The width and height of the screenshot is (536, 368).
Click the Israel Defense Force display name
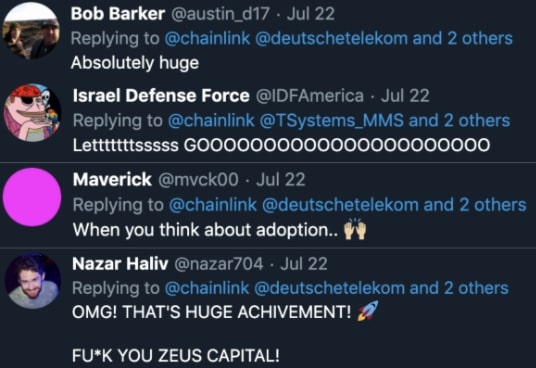(x=161, y=96)
